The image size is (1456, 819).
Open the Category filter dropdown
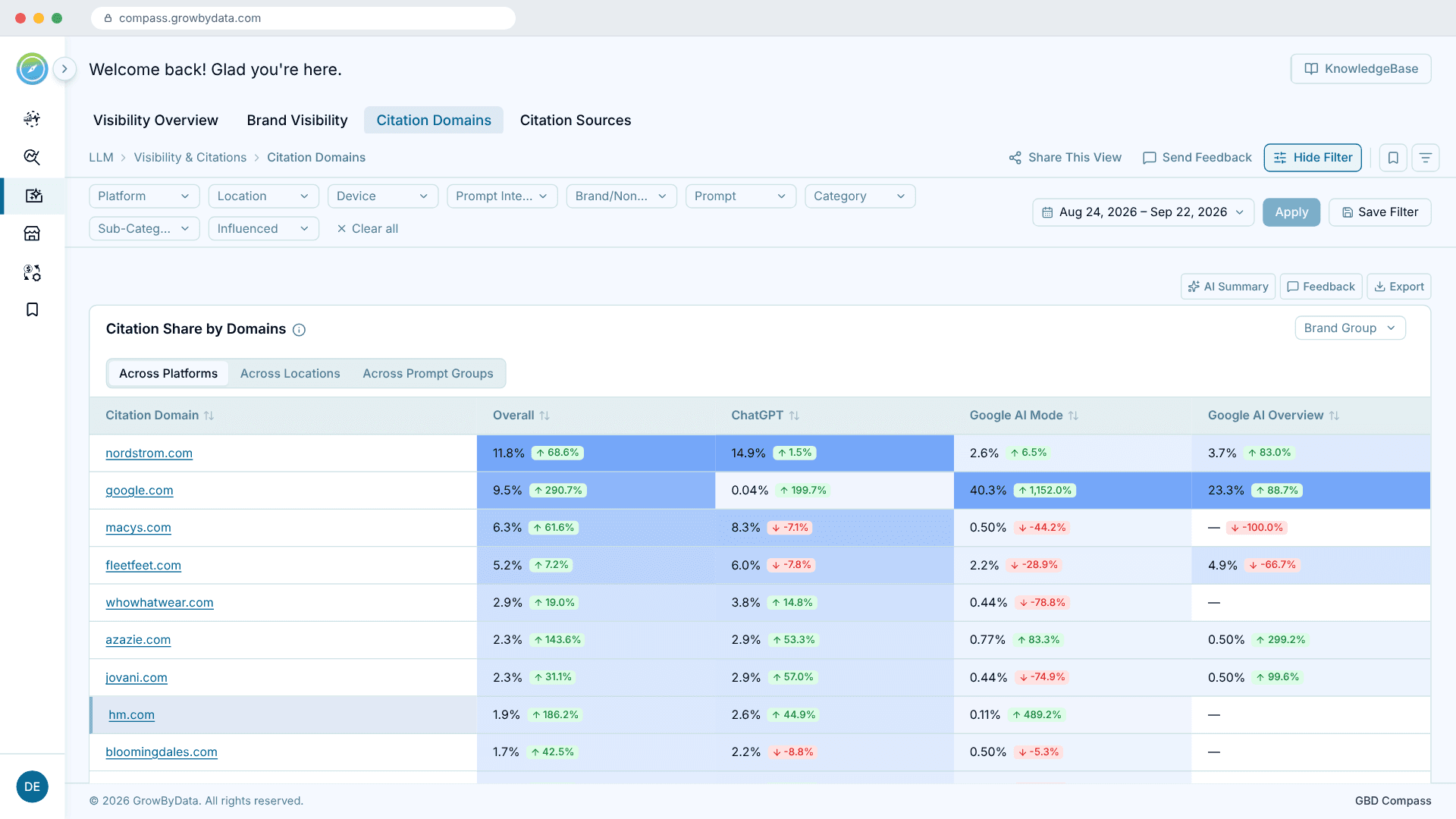point(860,196)
